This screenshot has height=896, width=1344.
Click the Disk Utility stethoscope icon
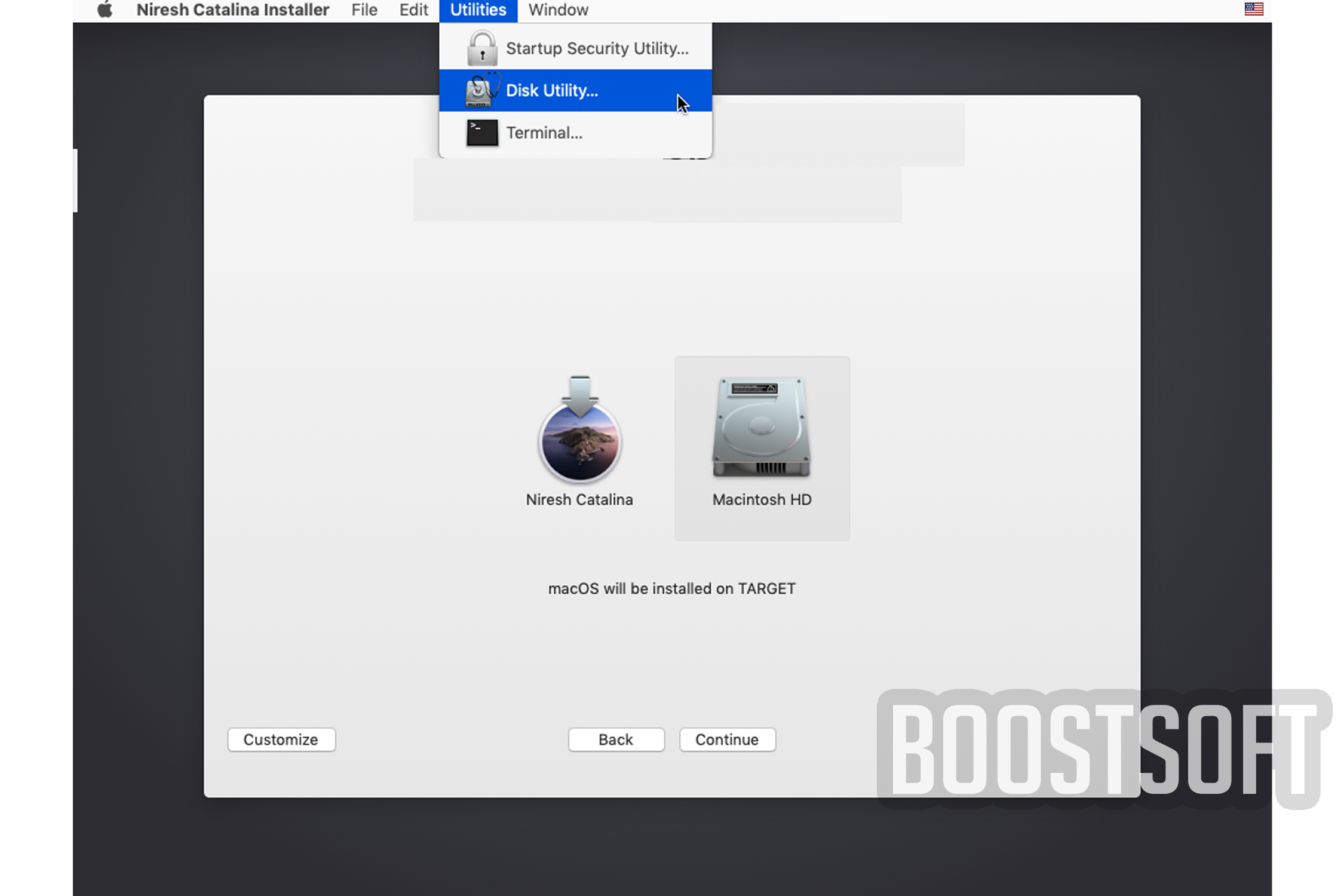tap(482, 90)
